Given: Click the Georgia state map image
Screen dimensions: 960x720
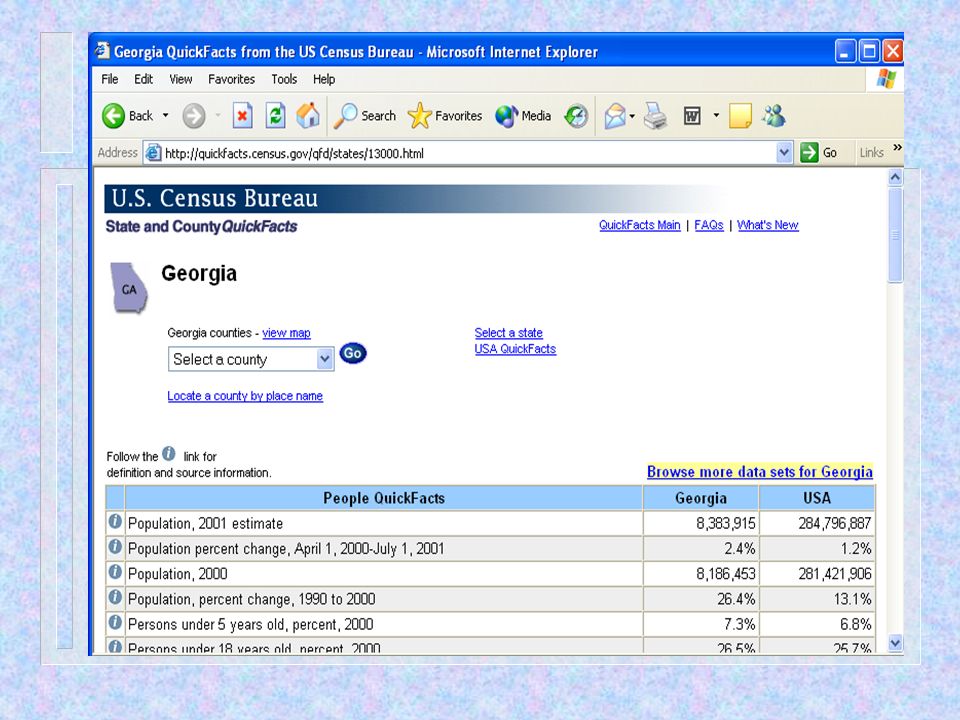Looking at the screenshot, I should coord(129,288).
